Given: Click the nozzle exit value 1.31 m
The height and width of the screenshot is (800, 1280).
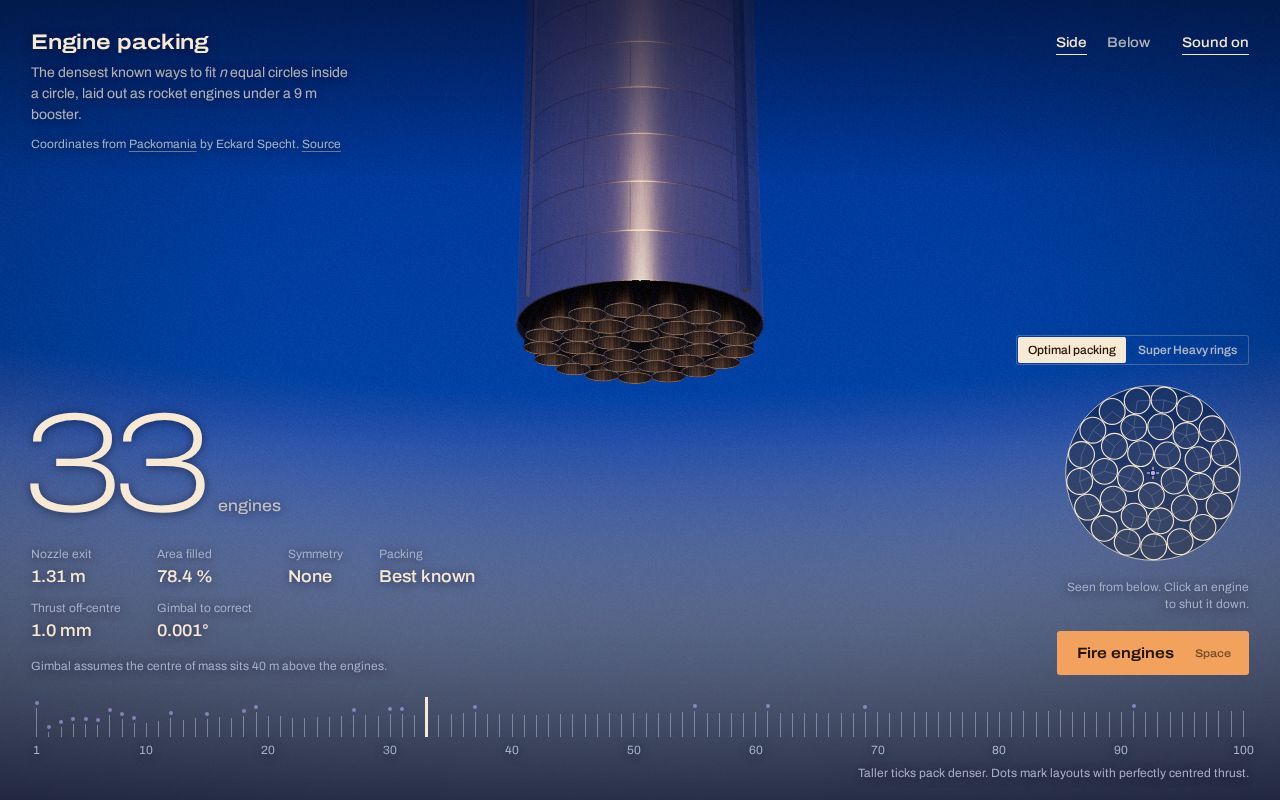Looking at the screenshot, I should click(x=58, y=576).
